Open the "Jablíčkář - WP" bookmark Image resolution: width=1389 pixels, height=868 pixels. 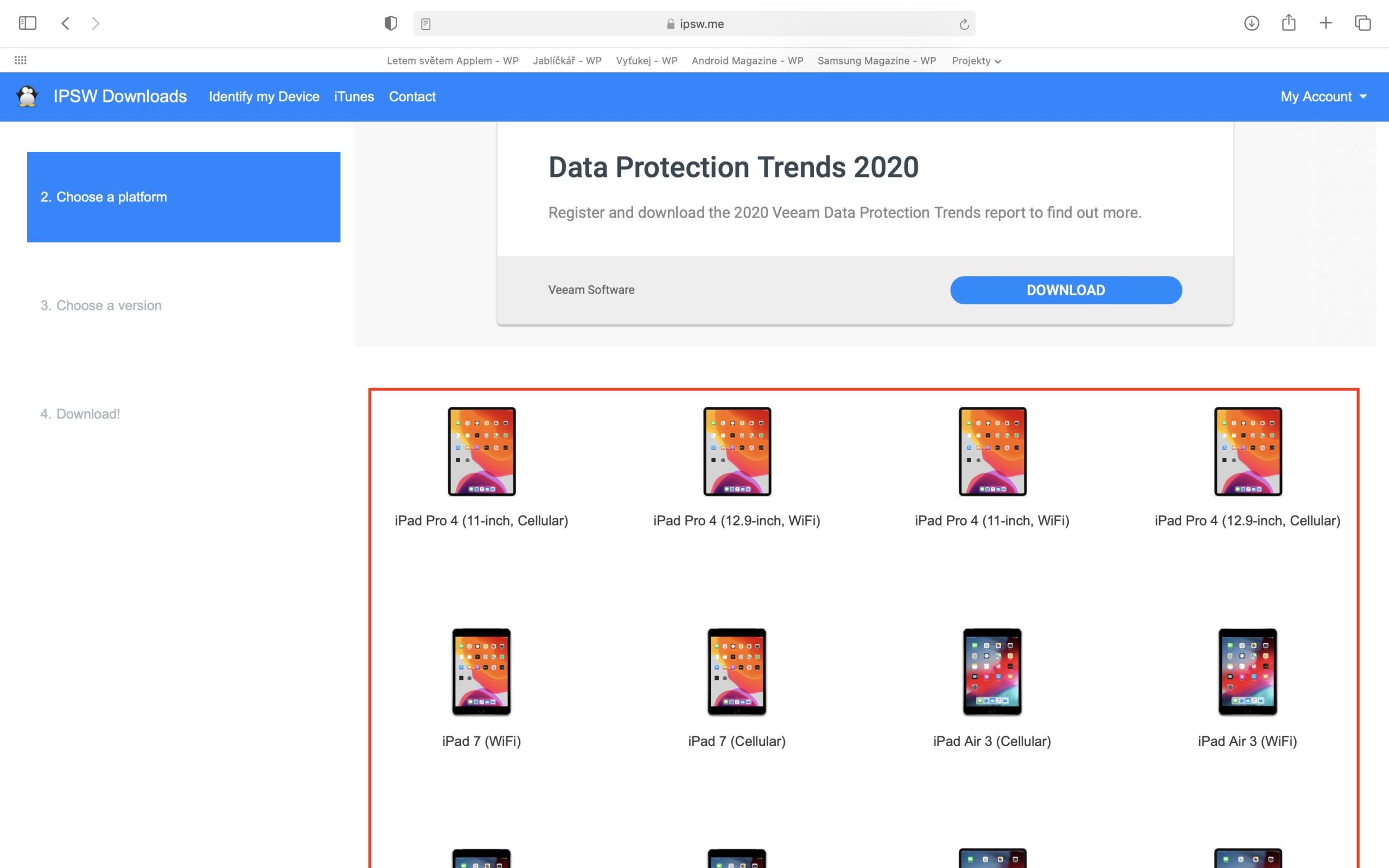568,60
